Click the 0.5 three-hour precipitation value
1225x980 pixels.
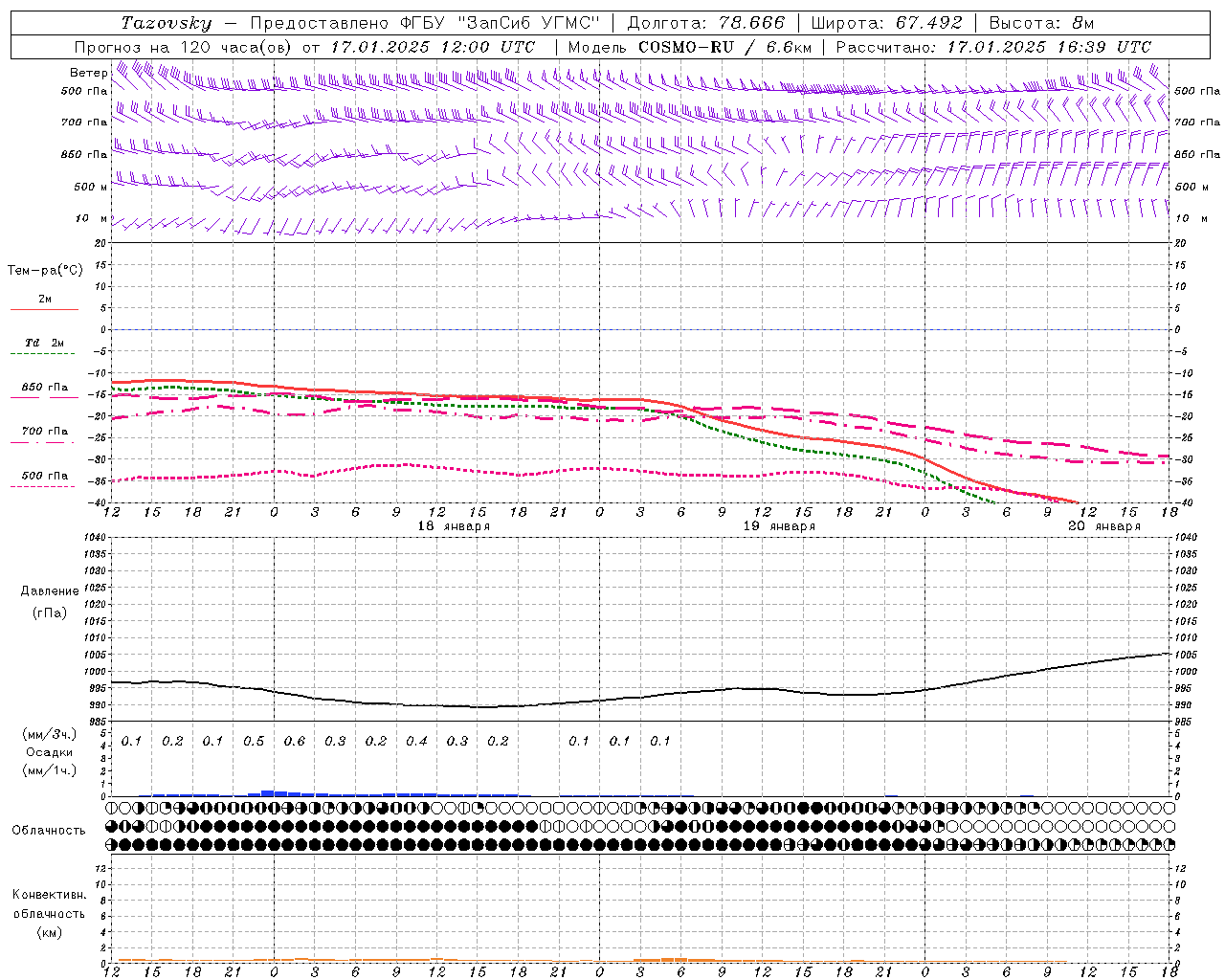[x=254, y=742]
